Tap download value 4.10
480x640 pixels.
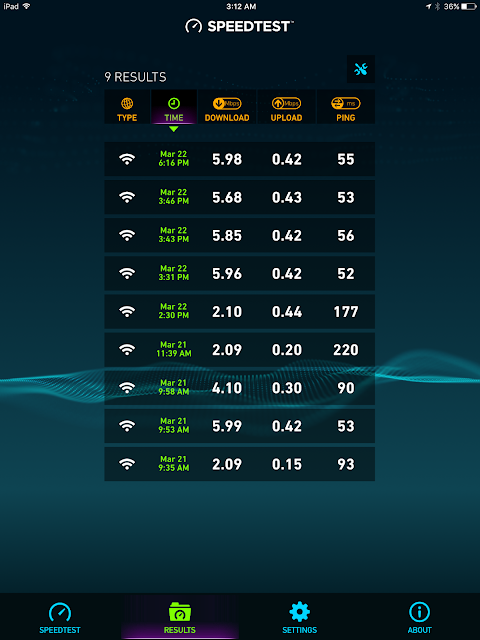(227, 388)
